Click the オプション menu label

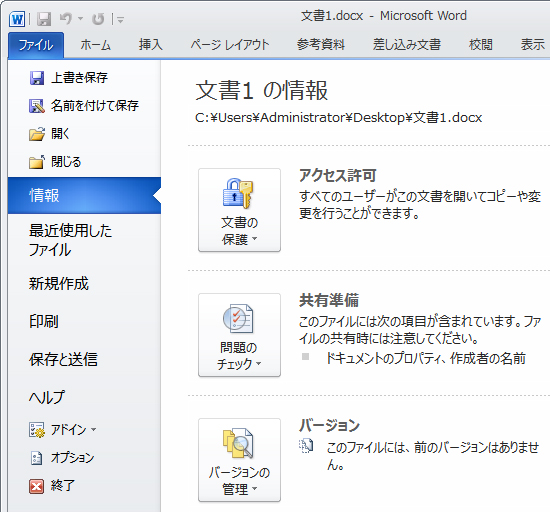[73, 458]
